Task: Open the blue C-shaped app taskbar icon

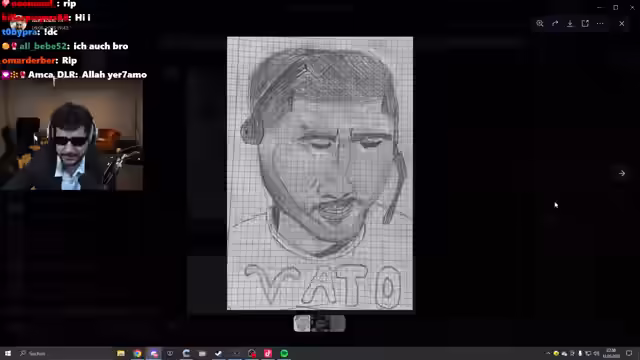Action: (186, 353)
